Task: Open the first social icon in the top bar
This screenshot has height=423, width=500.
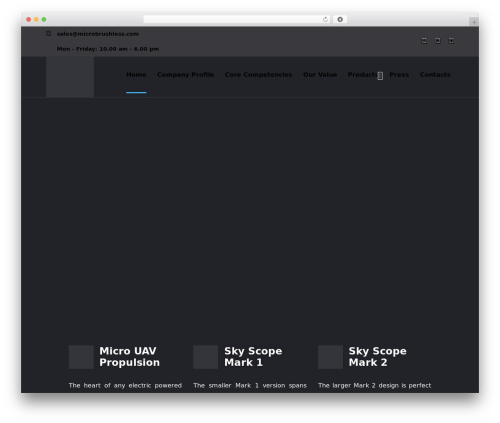Action: (x=424, y=41)
